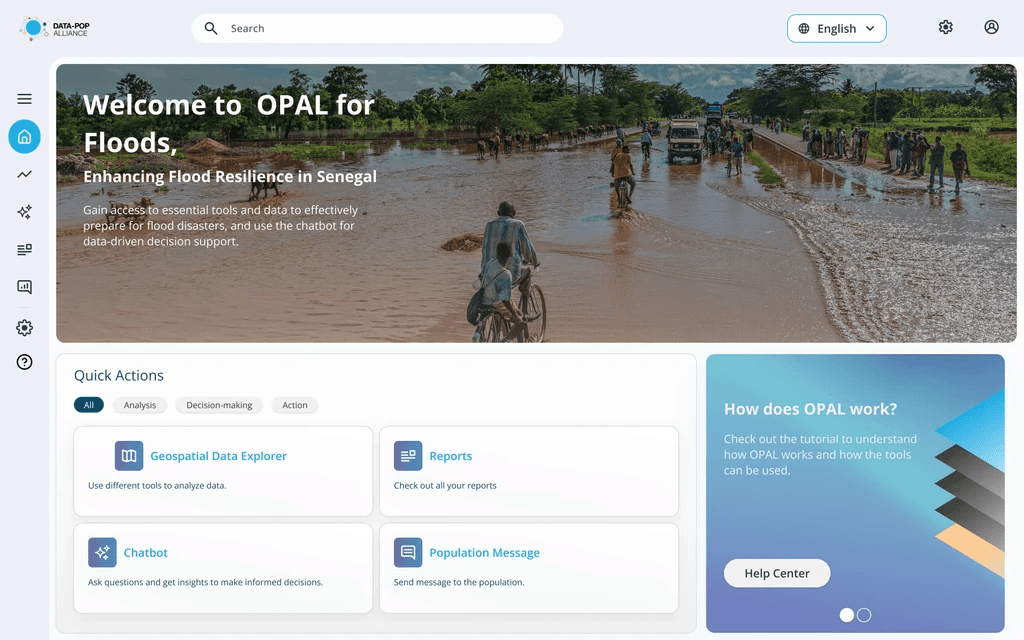
Task: Open the hamburger menu in sidebar
Action: (24, 99)
